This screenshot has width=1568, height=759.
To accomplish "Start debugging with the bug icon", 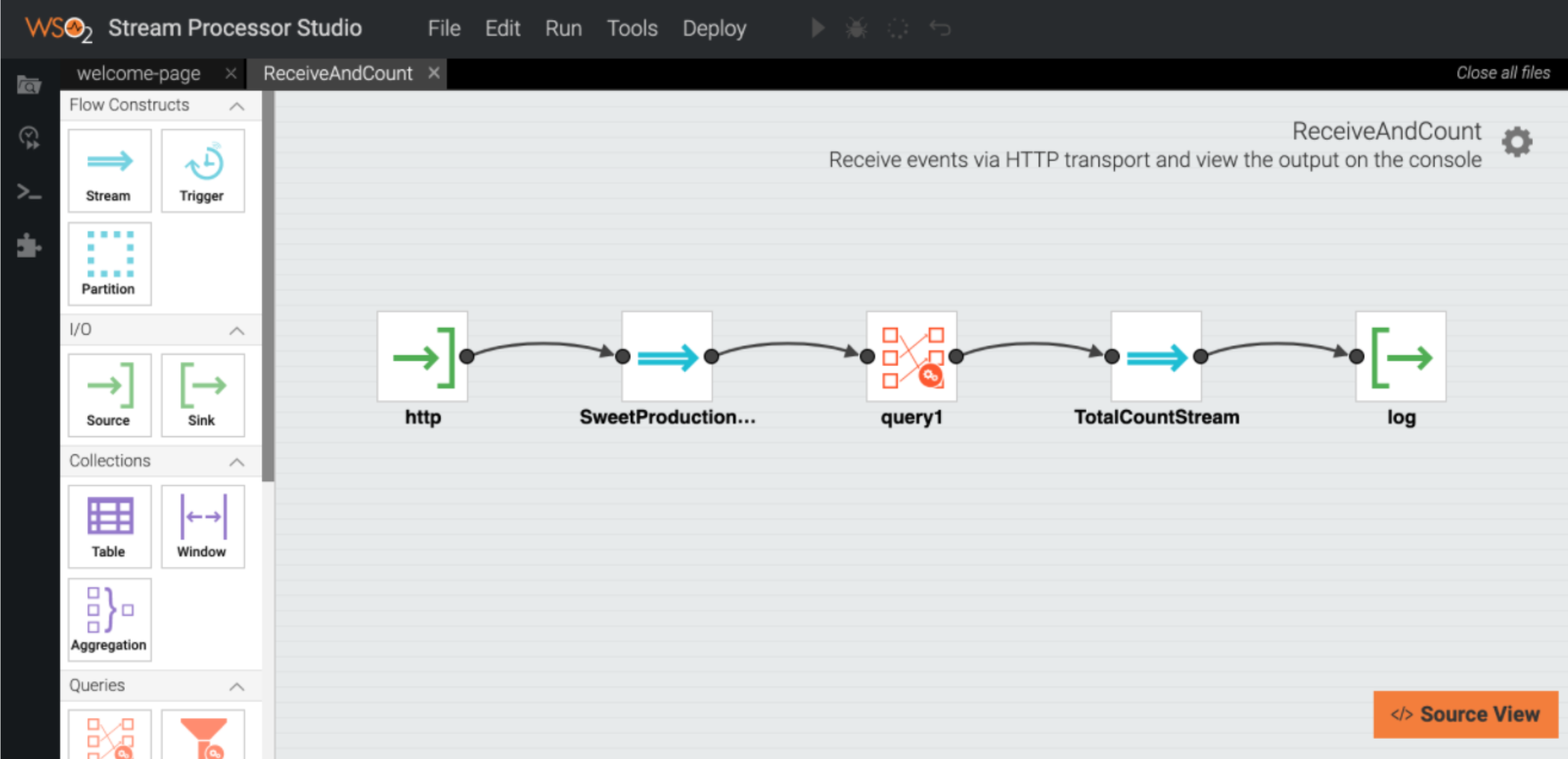I will click(x=856, y=28).
